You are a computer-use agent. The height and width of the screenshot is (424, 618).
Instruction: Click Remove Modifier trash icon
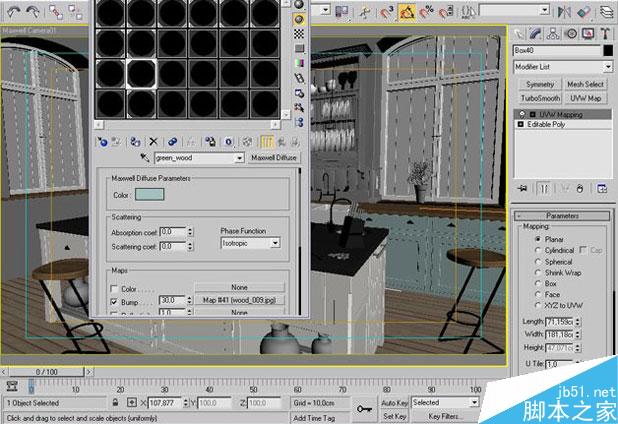[580, 188]
